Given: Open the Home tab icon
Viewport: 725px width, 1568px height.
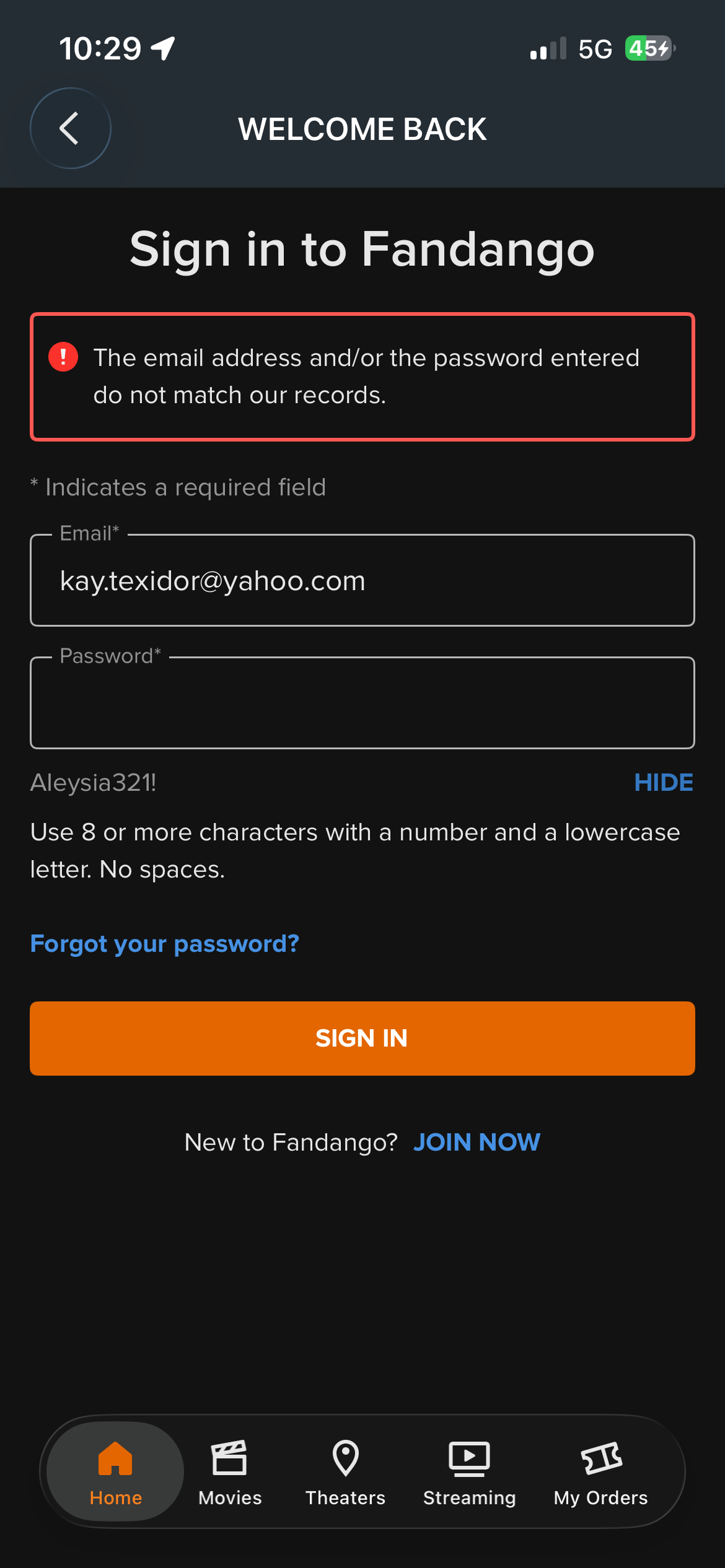Looking at the screenshot, I should pyautogui.click(x=115, y=1458).
